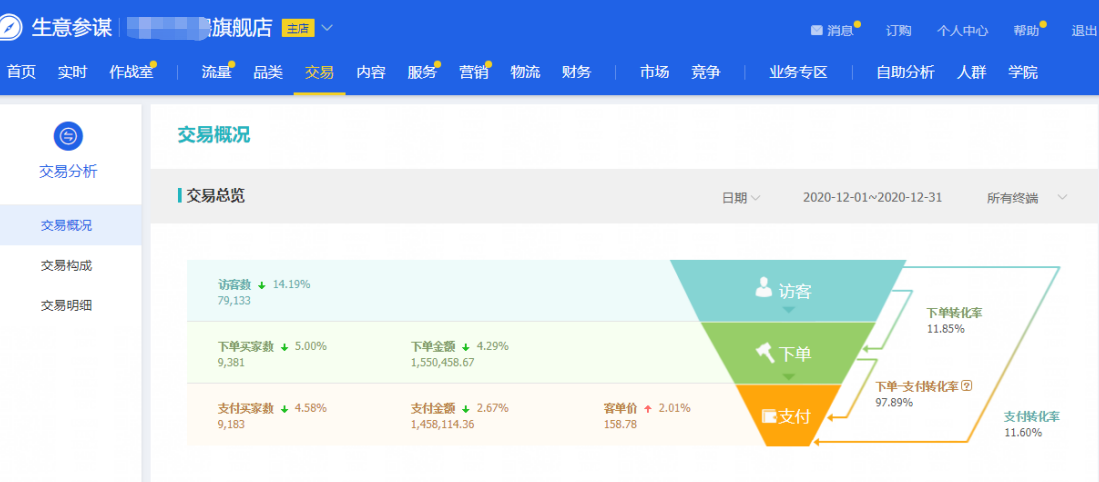Click the 支付转化率 11.60% label

point(1032,424)
